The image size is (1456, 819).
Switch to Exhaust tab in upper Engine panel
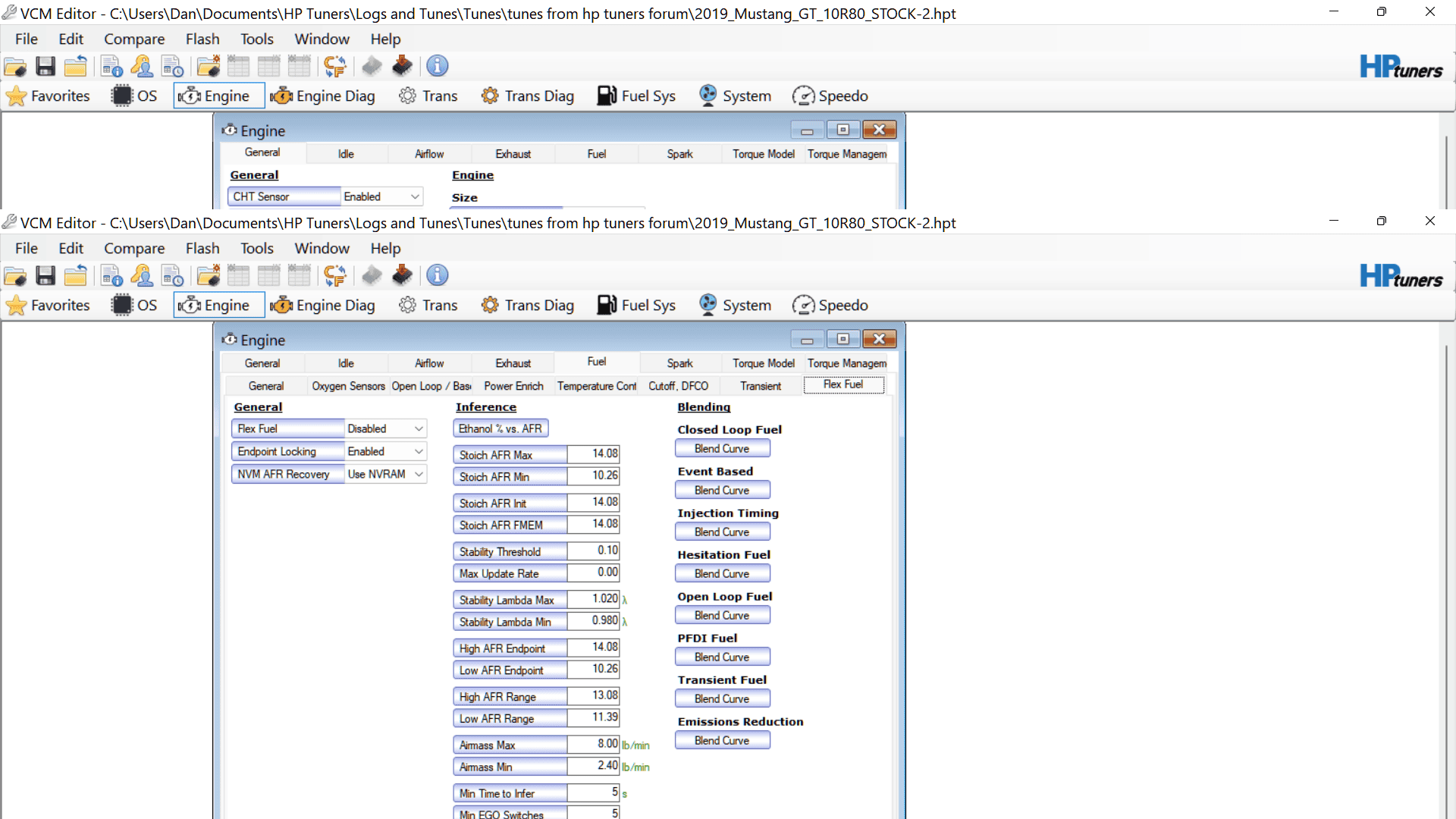[513, 155]
